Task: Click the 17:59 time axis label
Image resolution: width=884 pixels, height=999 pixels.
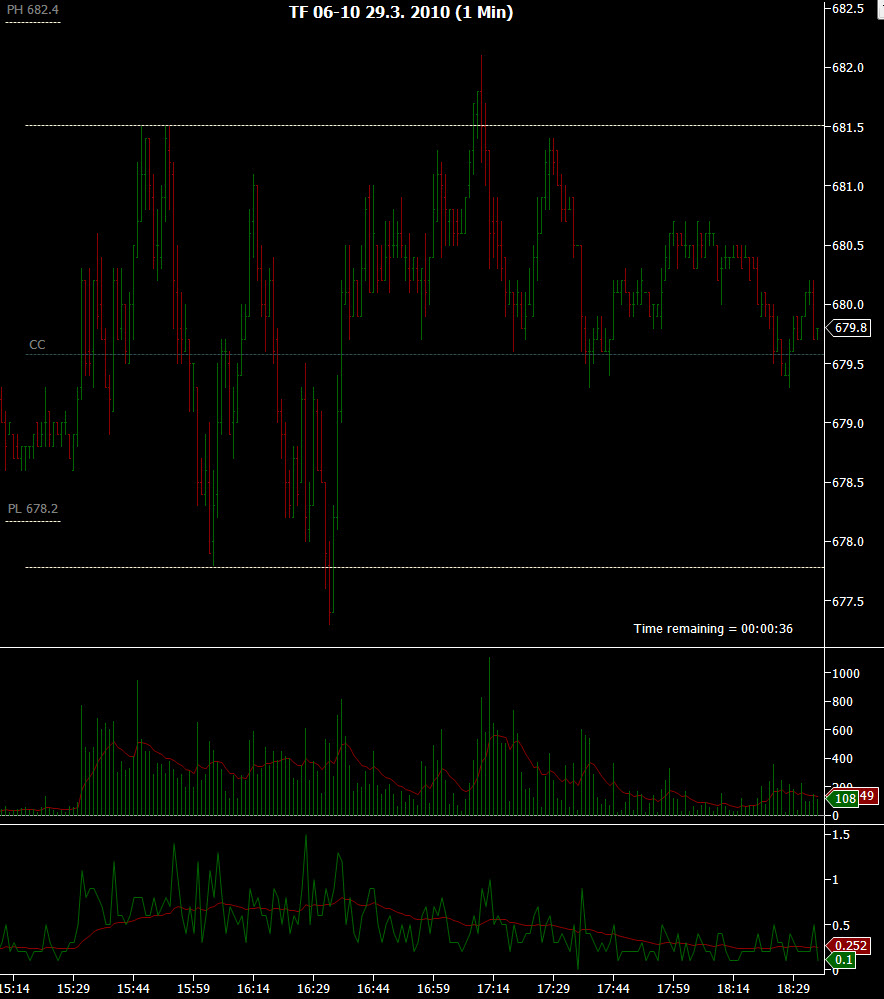Action: coord(673,989)
